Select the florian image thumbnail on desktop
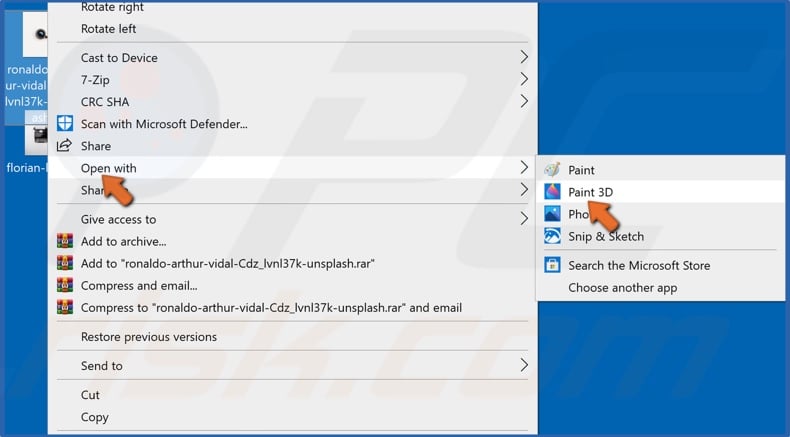This screenshot has height=437, width=790. (x=36, y=140)
